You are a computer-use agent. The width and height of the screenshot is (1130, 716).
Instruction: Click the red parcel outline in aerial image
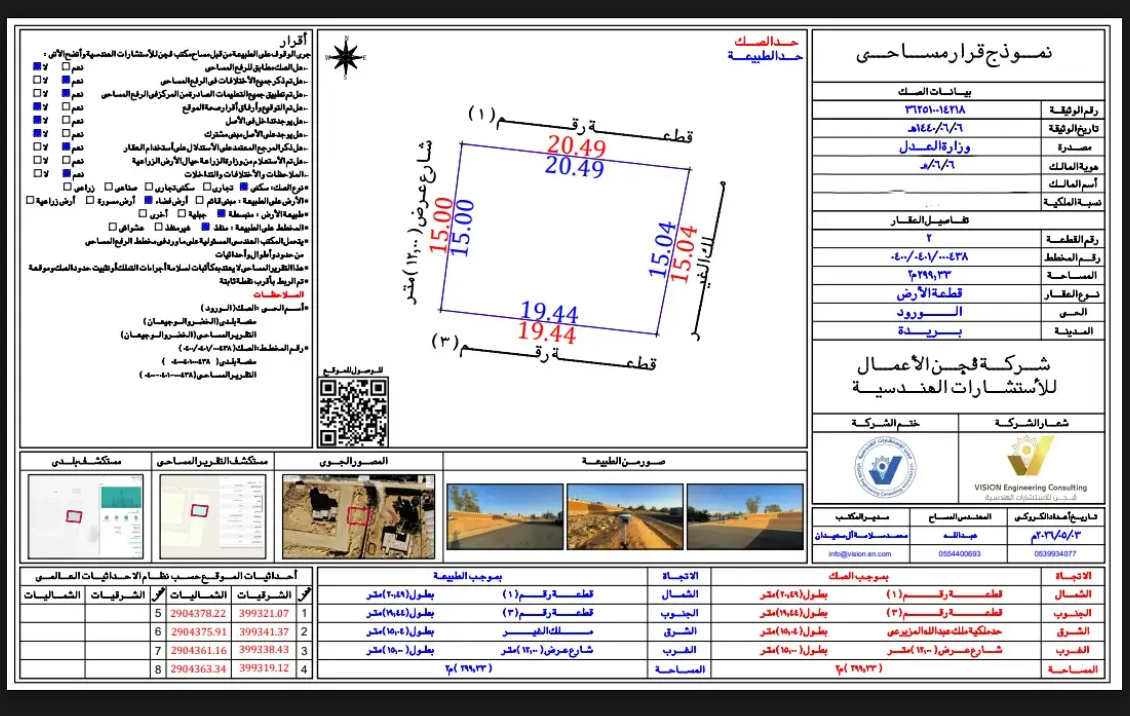click(359, 516)
